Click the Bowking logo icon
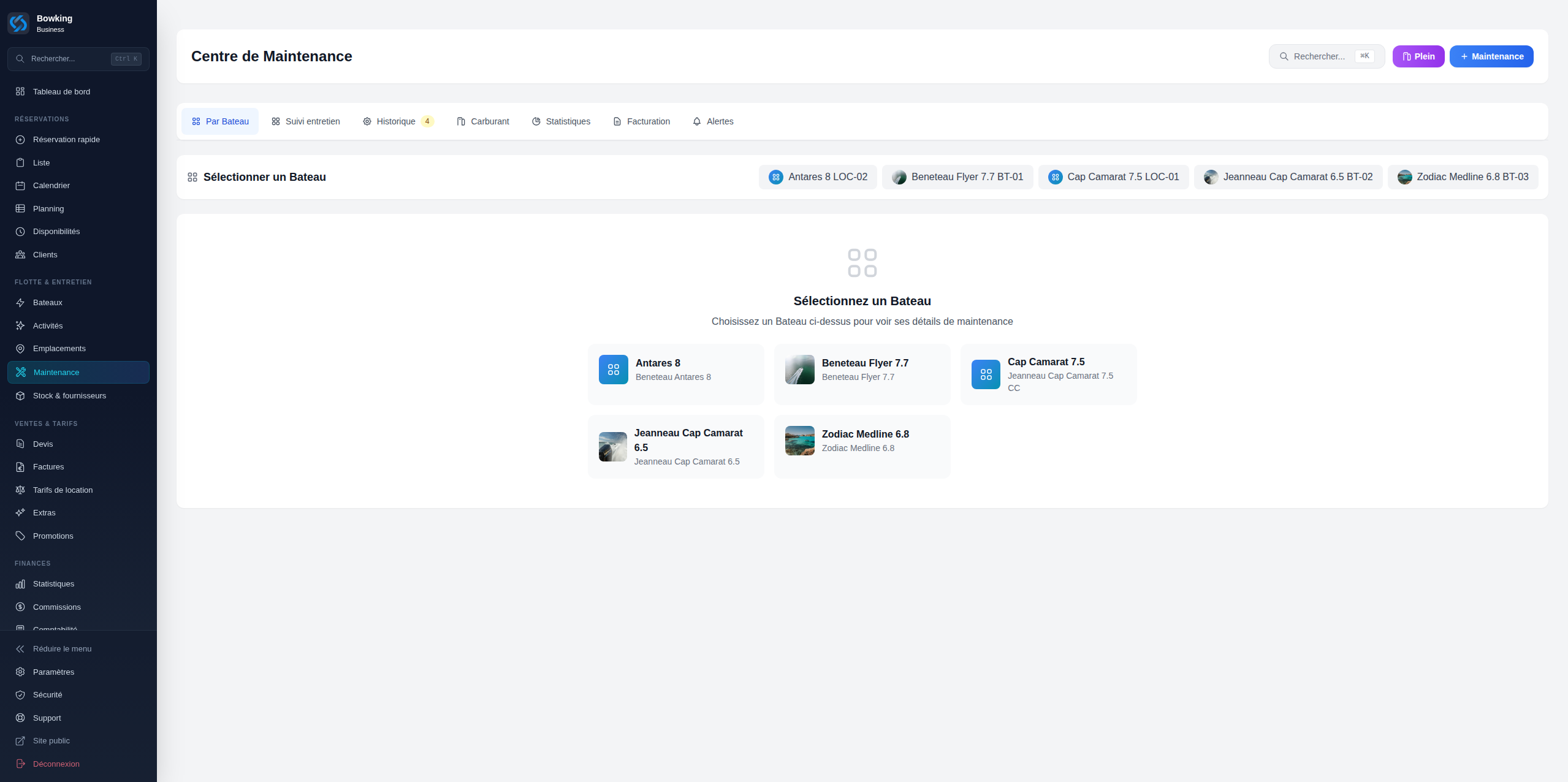Image resolution: width=1568 pixels, height=782 pixels. [x=18, y=23]
